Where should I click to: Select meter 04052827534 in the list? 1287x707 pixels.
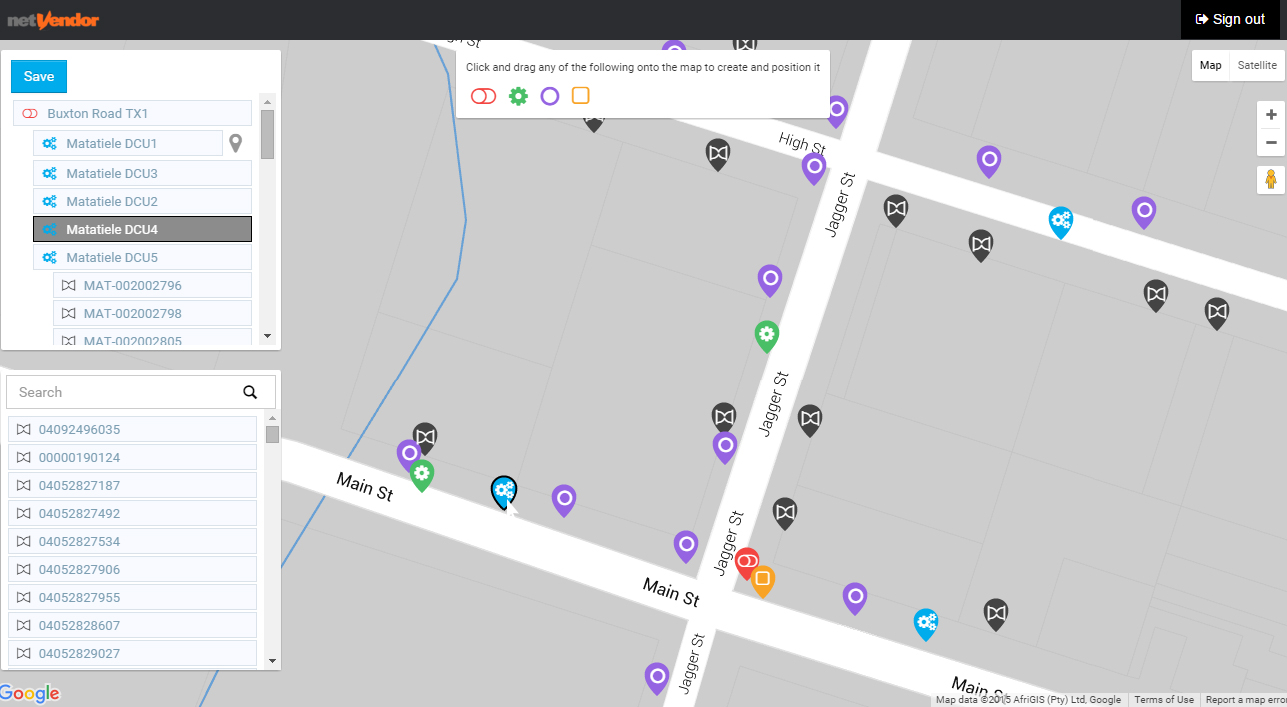[133, 542]
